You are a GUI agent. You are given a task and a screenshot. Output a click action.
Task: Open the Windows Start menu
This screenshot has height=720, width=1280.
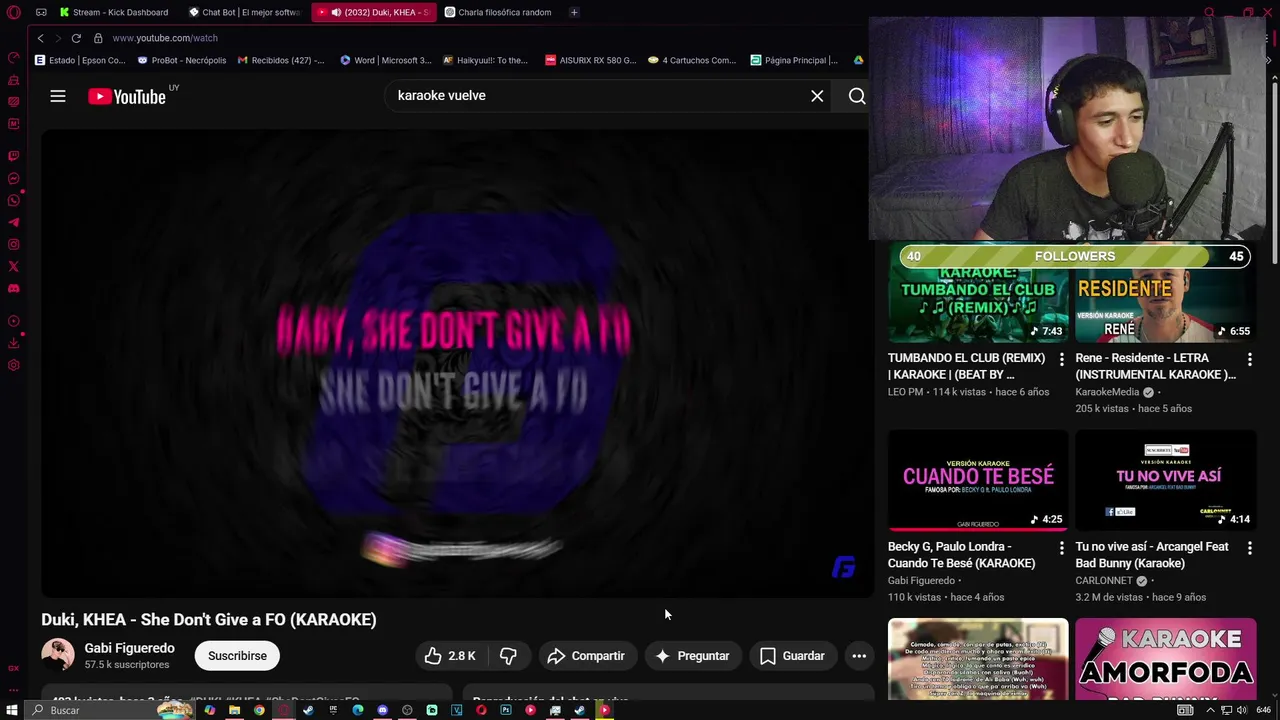point(12,710)
